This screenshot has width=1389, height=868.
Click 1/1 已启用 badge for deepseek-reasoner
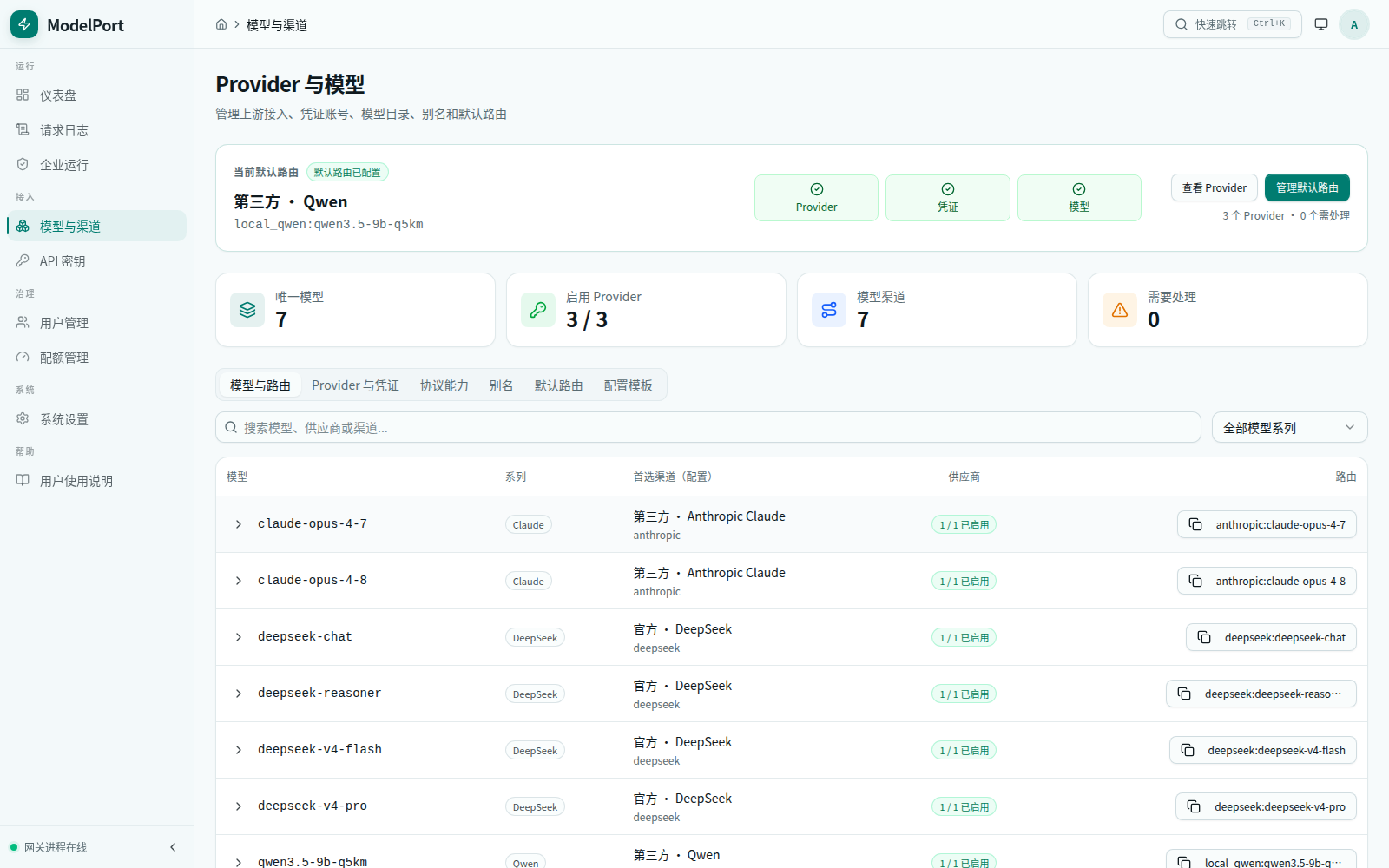(964, 694)
